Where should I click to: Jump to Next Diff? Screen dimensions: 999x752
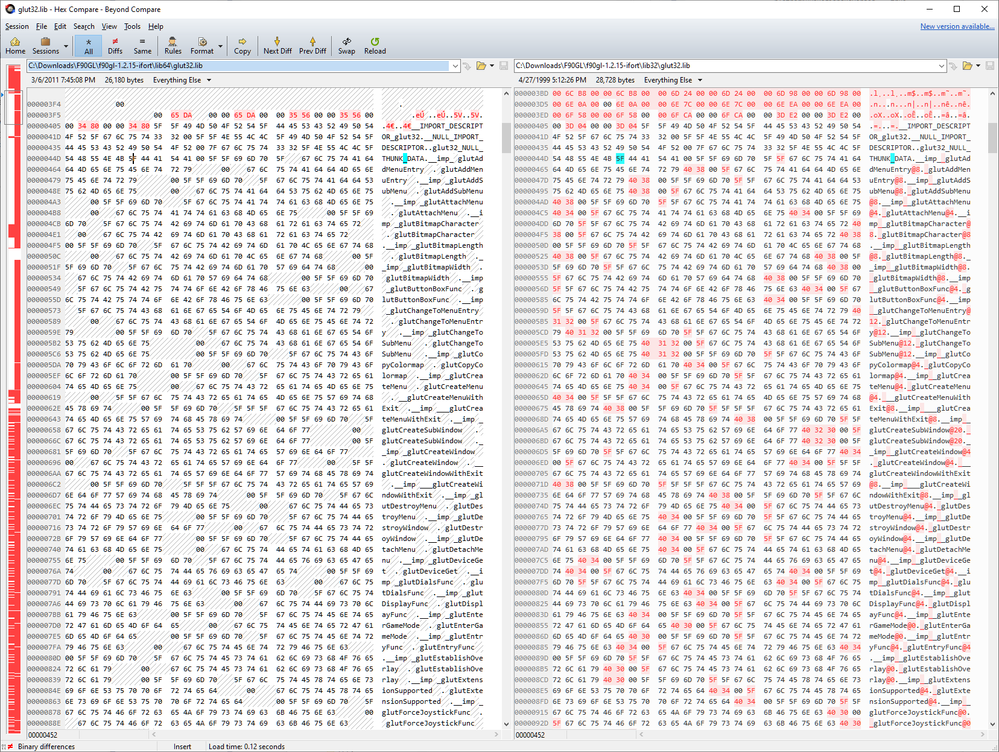(x=277, y=45)
